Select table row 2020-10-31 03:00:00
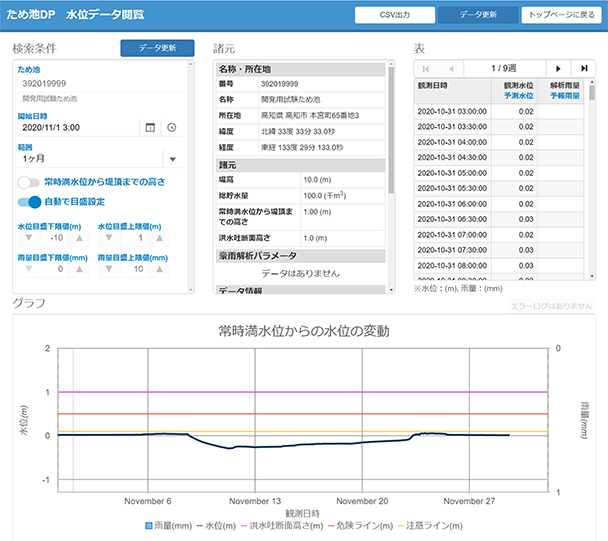The width and height of the screenshot is (608, 541). click(499, 112)
